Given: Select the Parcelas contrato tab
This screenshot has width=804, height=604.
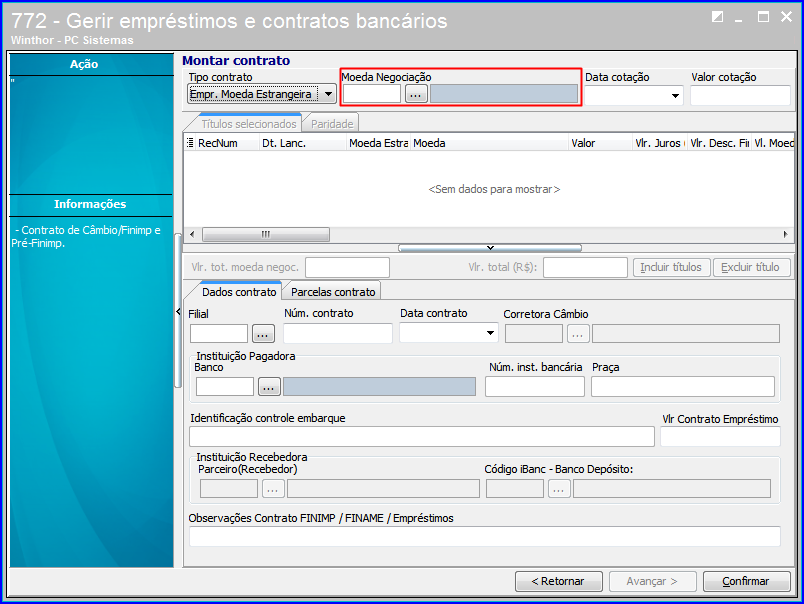Looking at the screenshot, I should [333, 292].
